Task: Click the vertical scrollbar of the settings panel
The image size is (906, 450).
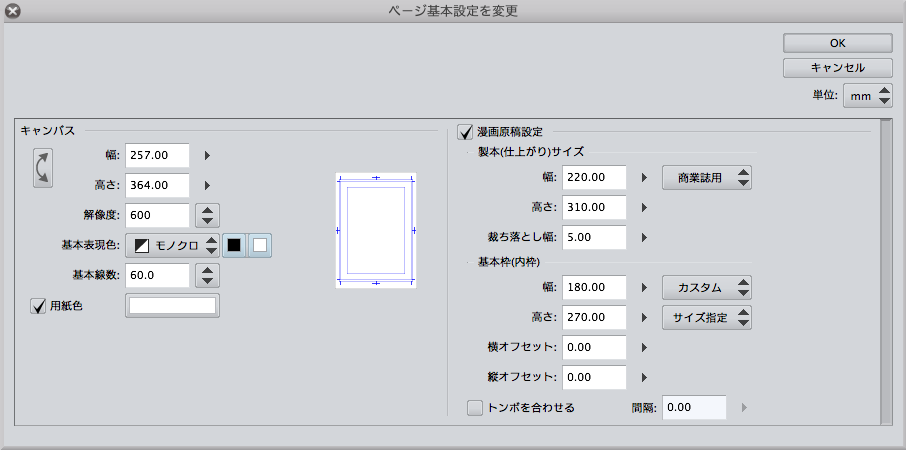Action: coord(886,272)
